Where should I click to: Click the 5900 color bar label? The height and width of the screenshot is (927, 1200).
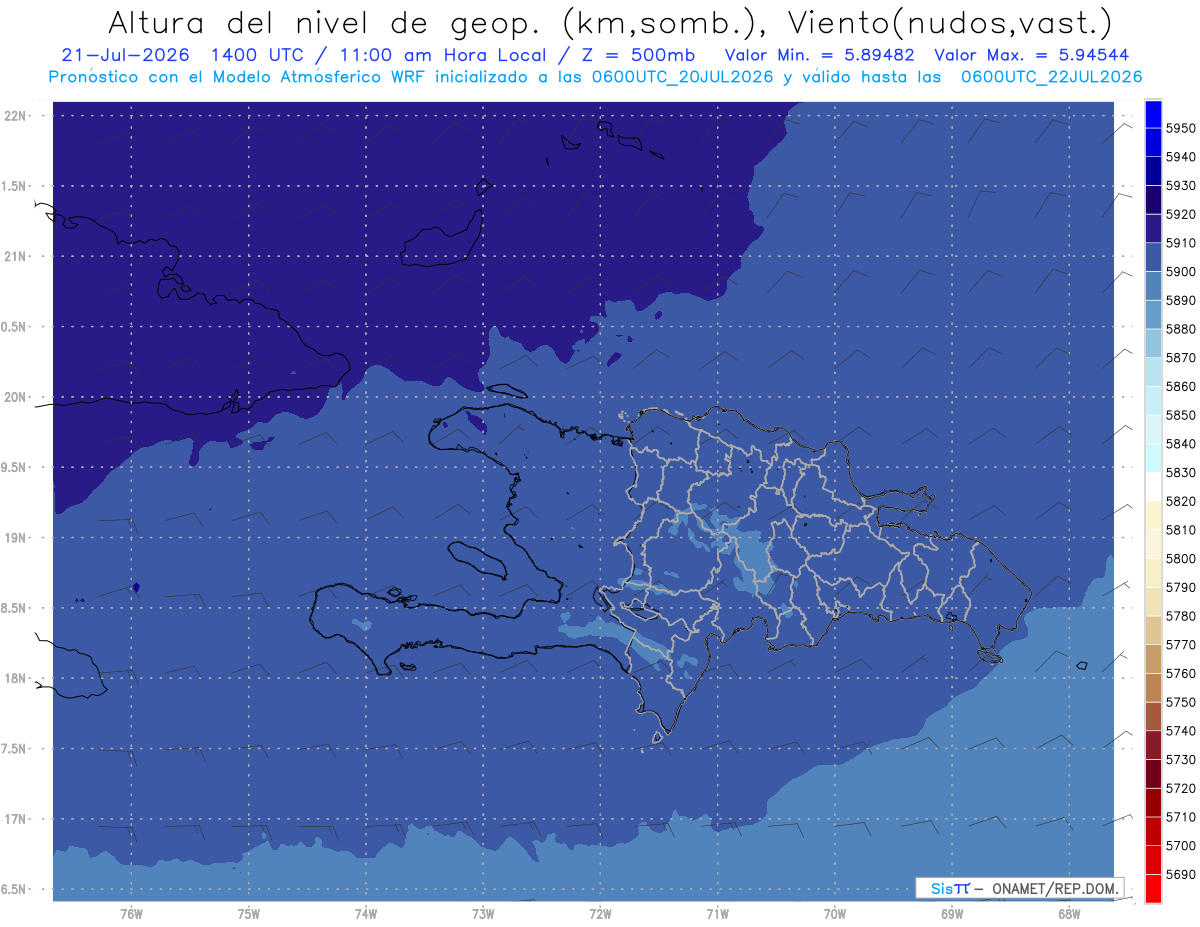coord(1180,272)
